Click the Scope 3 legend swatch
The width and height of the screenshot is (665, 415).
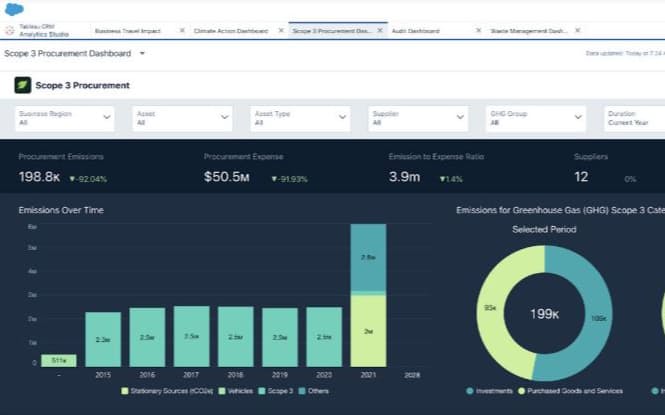pyautogui.click(x=262, y=391)
